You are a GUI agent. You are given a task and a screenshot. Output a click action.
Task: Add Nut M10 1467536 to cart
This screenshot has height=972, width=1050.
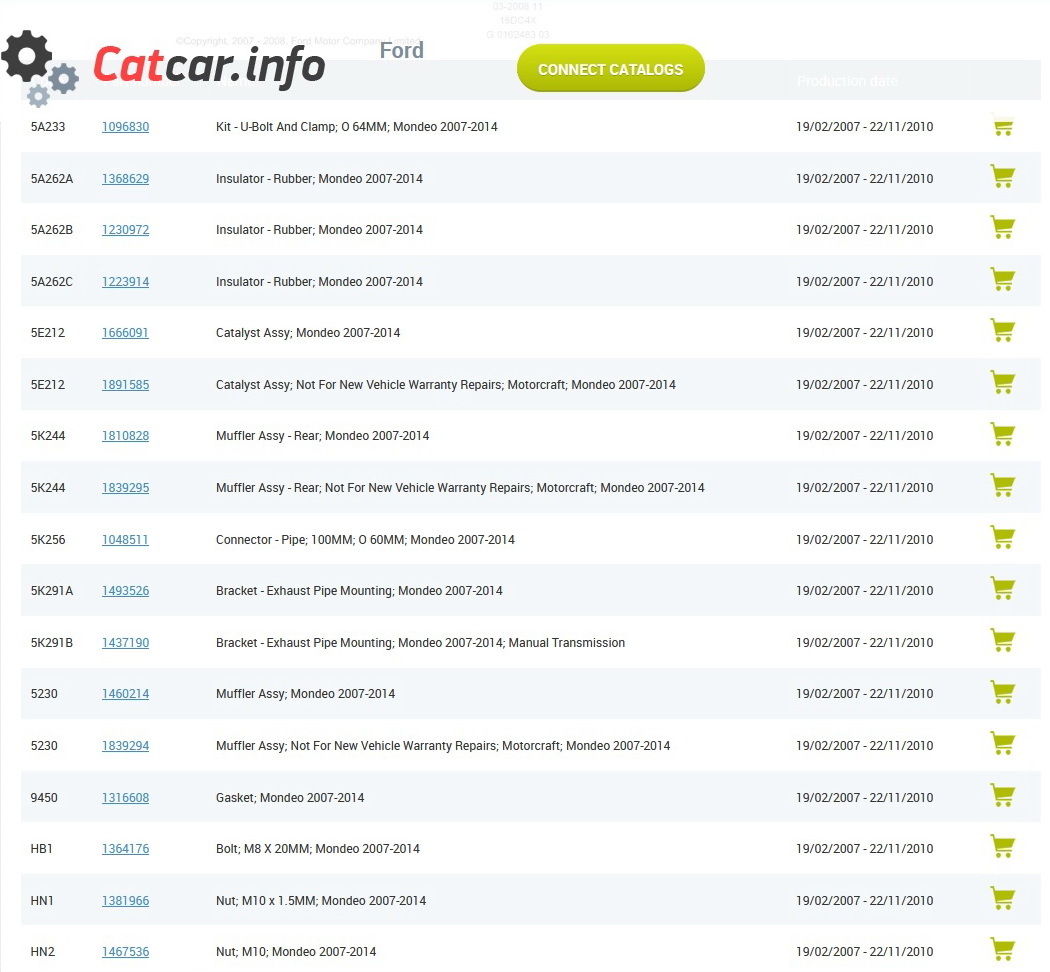click(x=1002, y=950)
